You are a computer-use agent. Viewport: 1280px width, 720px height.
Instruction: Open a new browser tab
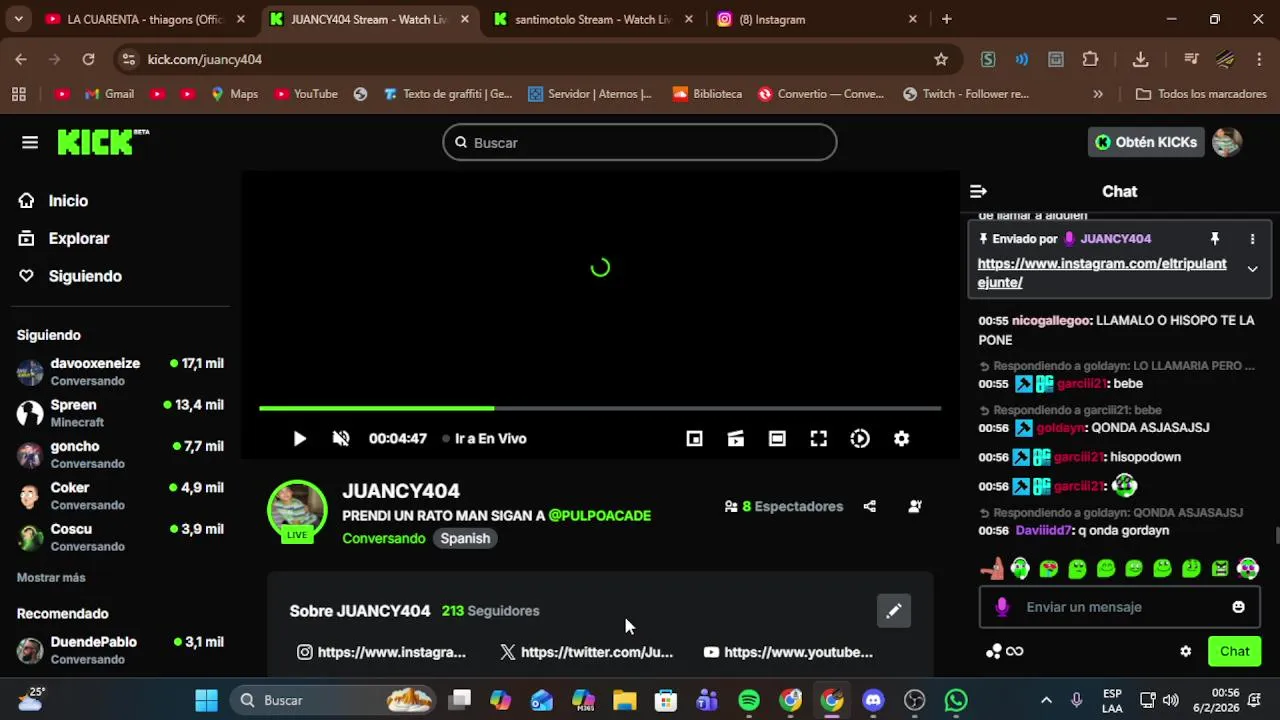tap(946, 19)
